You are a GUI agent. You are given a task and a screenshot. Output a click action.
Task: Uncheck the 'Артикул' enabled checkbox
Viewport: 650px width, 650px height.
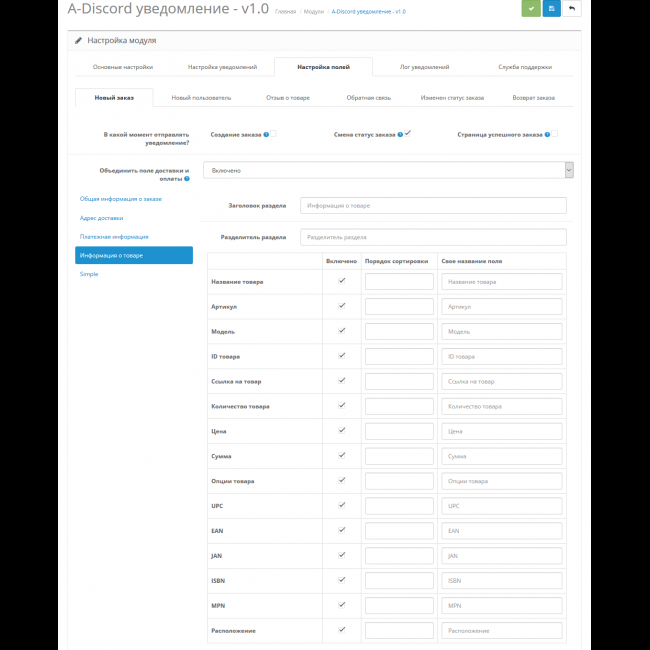click(342, 306)
